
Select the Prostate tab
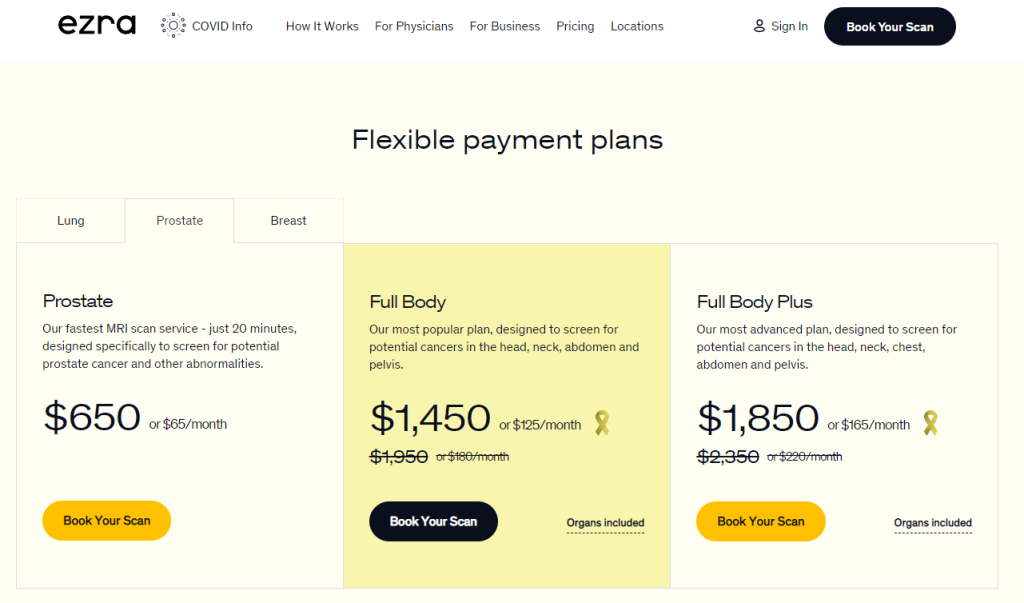(180, 221)
